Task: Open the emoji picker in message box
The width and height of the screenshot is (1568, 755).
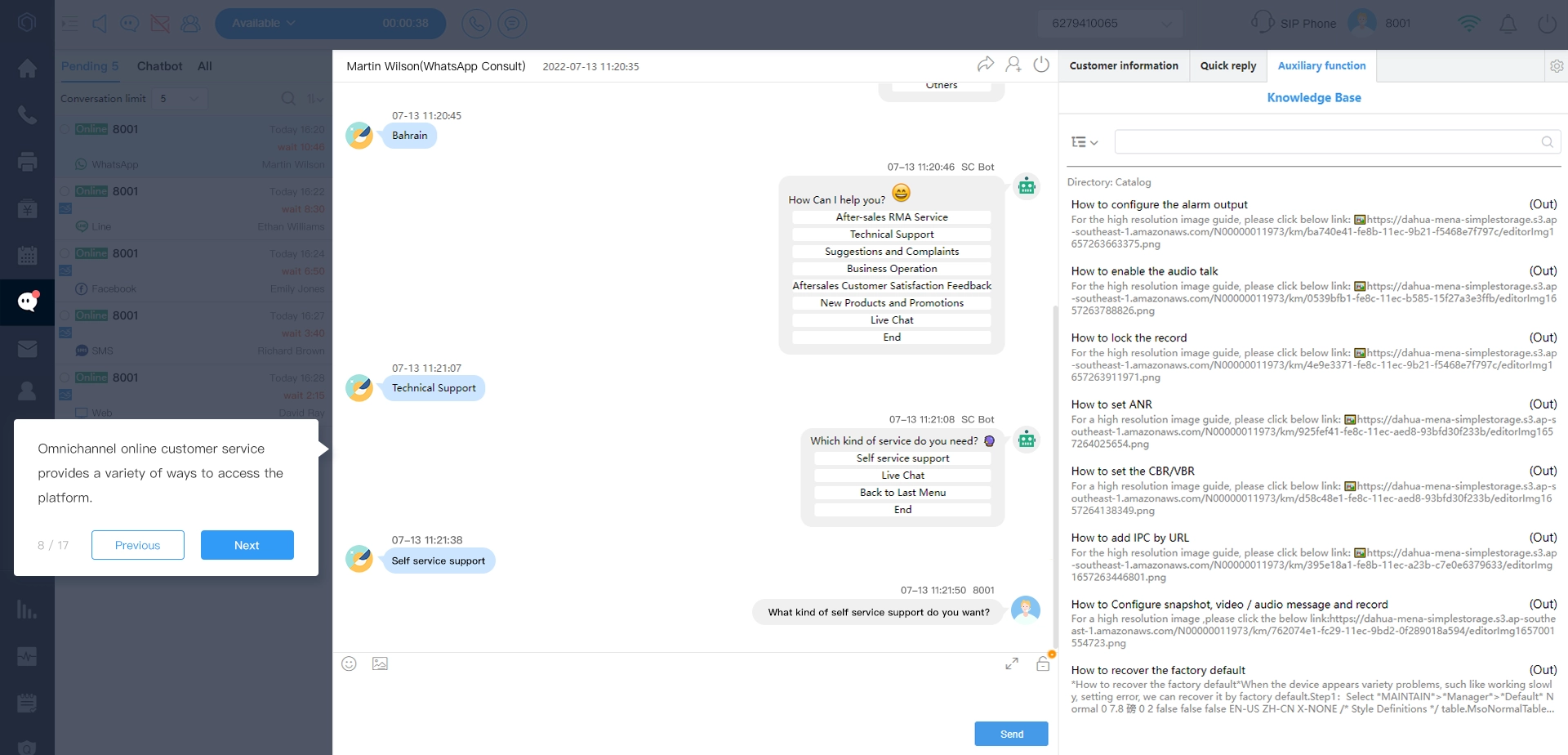Action: (349, 663)
